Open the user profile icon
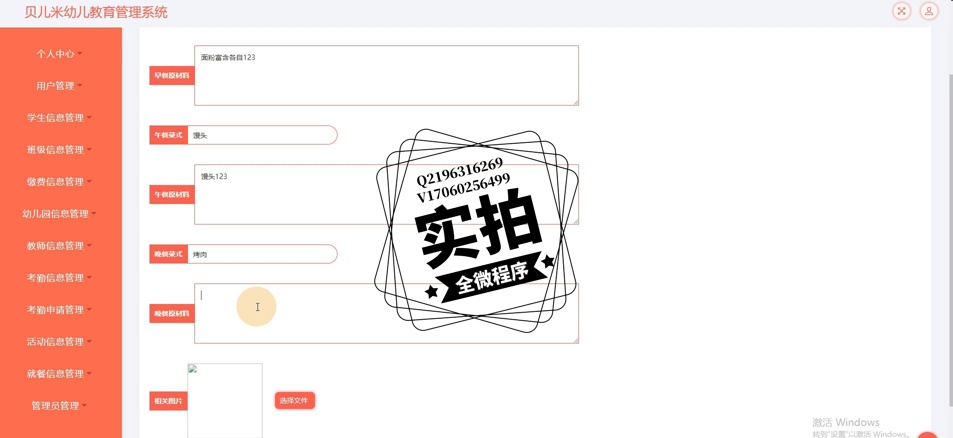Image resolution: width=953 pixels, height=438 pixels. tap(929, 11)
